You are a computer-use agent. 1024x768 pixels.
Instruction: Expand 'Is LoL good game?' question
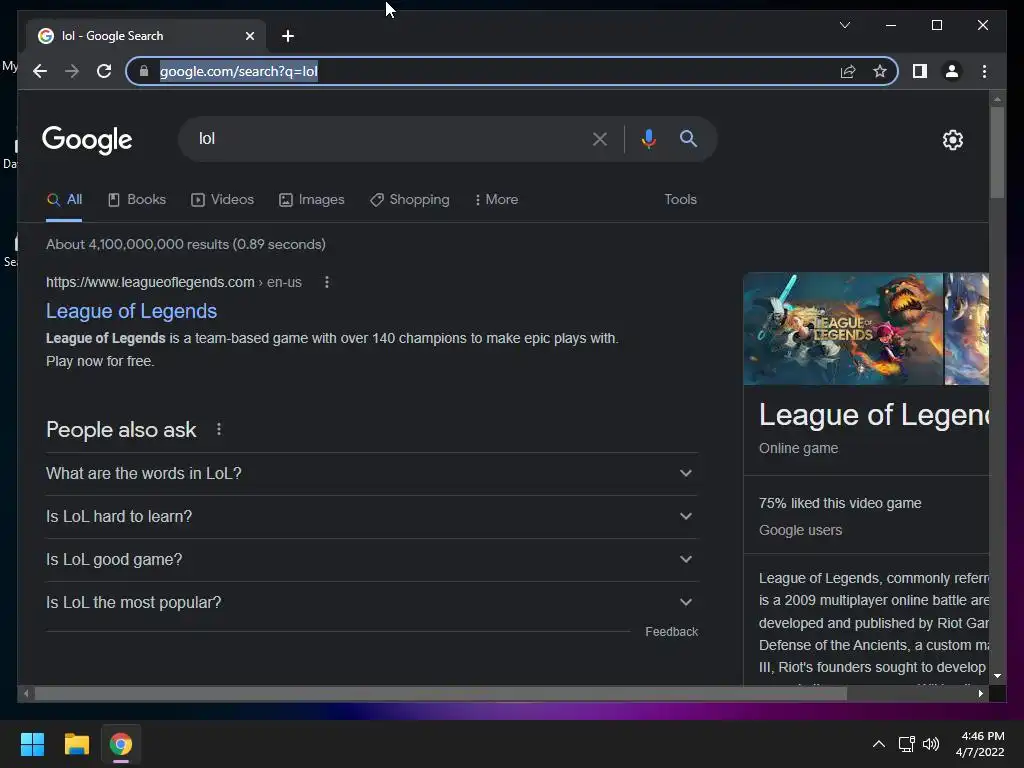pos(372,560)
